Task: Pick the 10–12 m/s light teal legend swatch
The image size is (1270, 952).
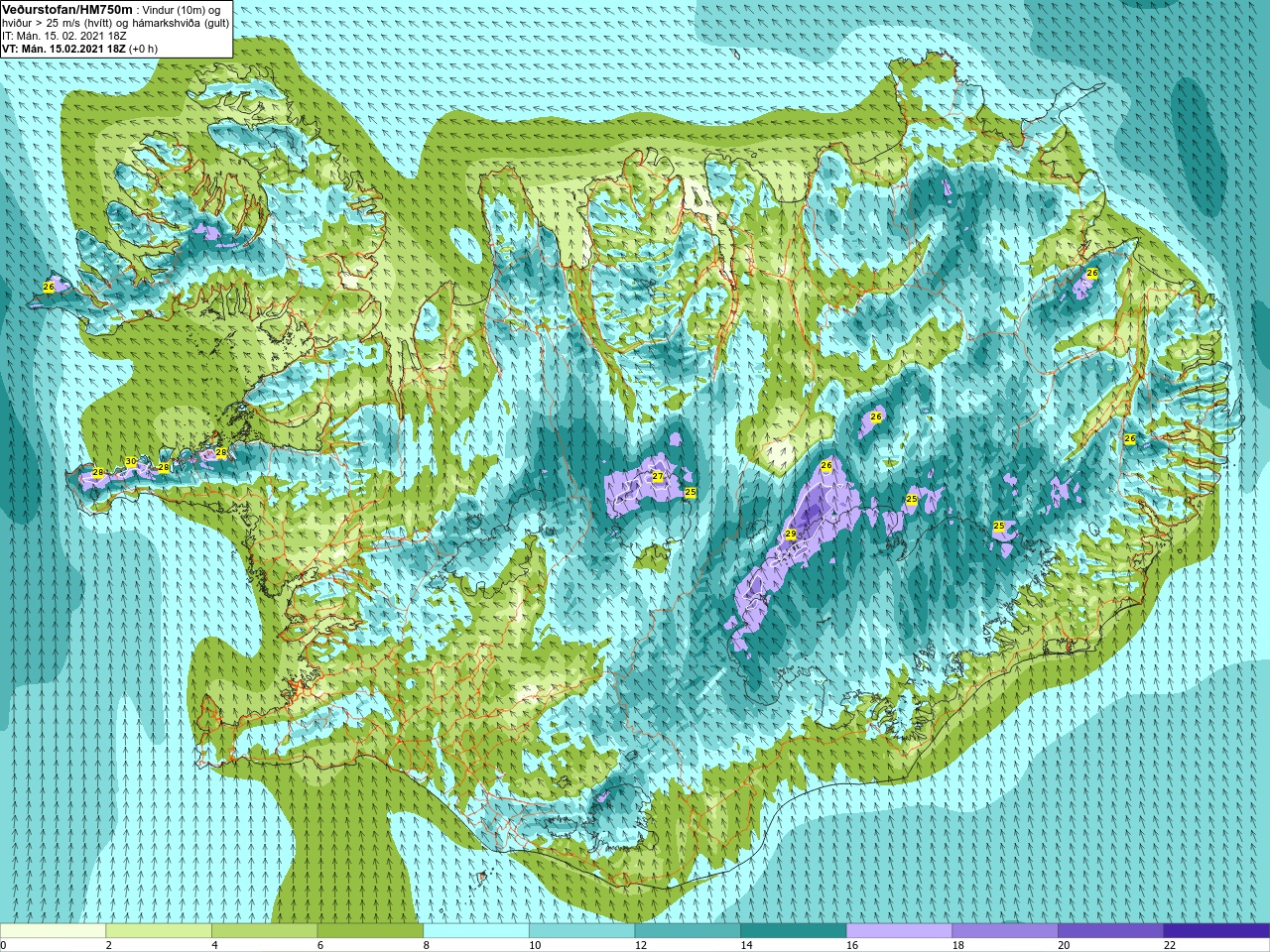Action: coord(581,931)
